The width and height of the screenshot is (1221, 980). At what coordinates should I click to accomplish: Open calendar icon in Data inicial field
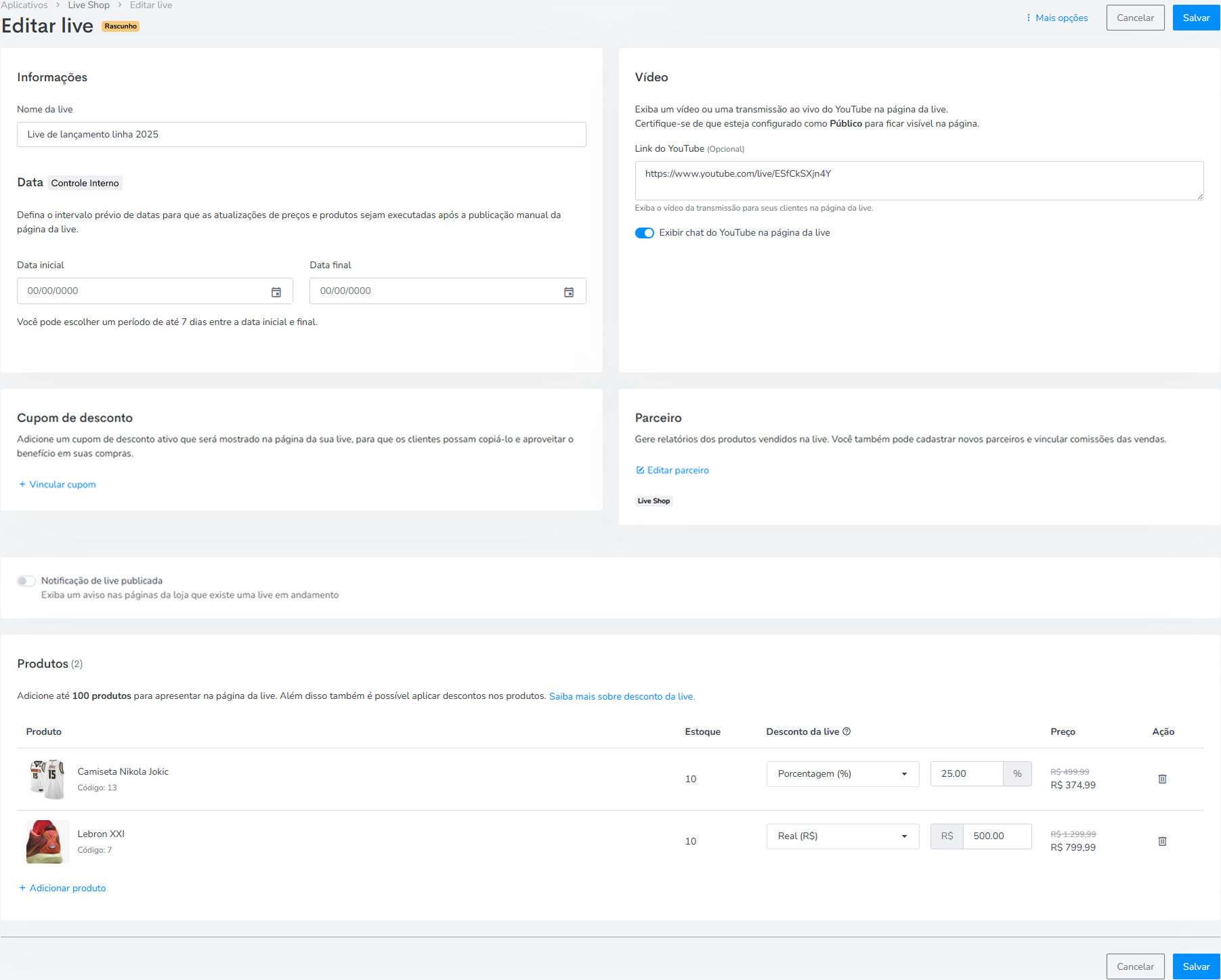276,292
